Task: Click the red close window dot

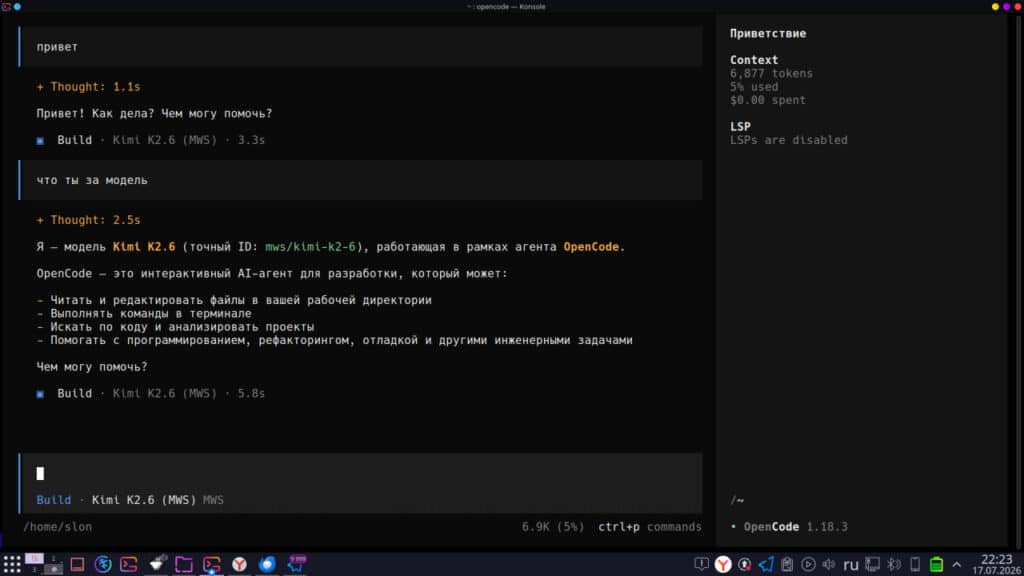Action: [x=1017, y=7]
